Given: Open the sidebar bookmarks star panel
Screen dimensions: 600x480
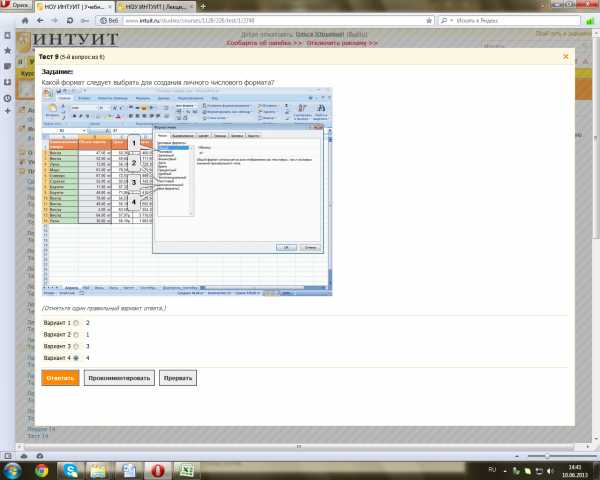Looking at the screenshot, I should [7, 50].
